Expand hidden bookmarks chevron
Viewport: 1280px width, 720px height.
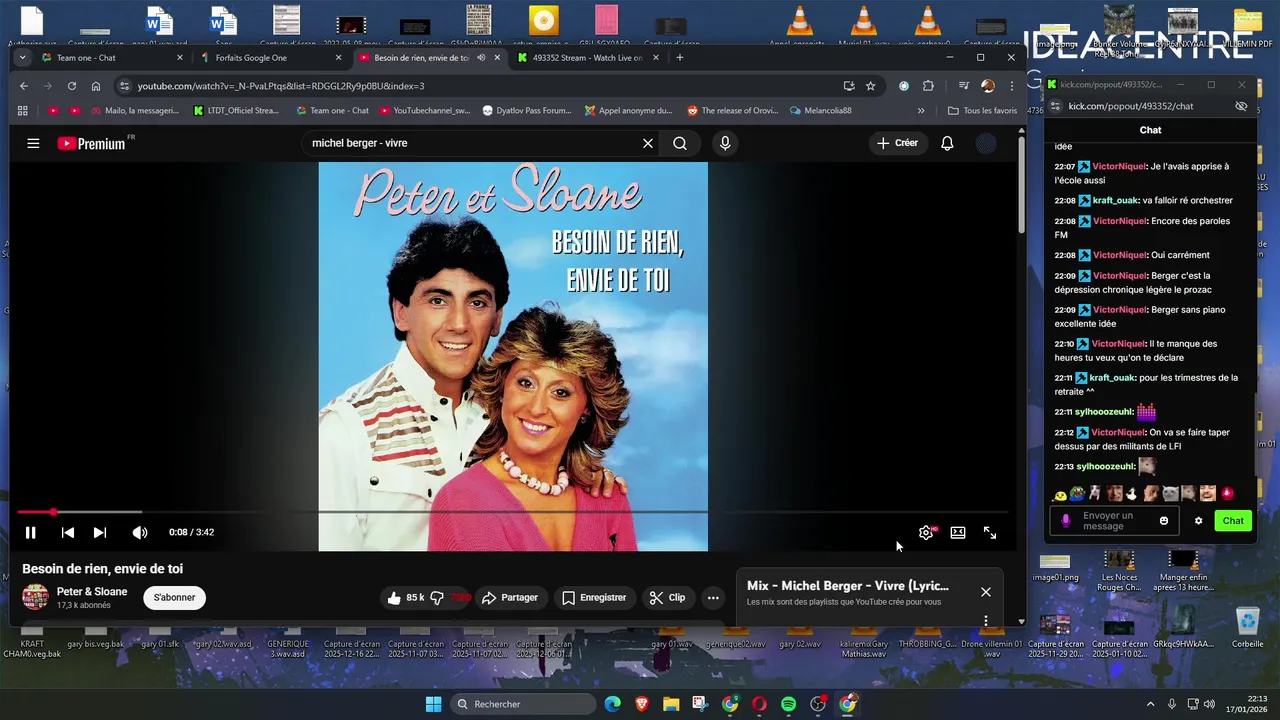tap(921, 110)
